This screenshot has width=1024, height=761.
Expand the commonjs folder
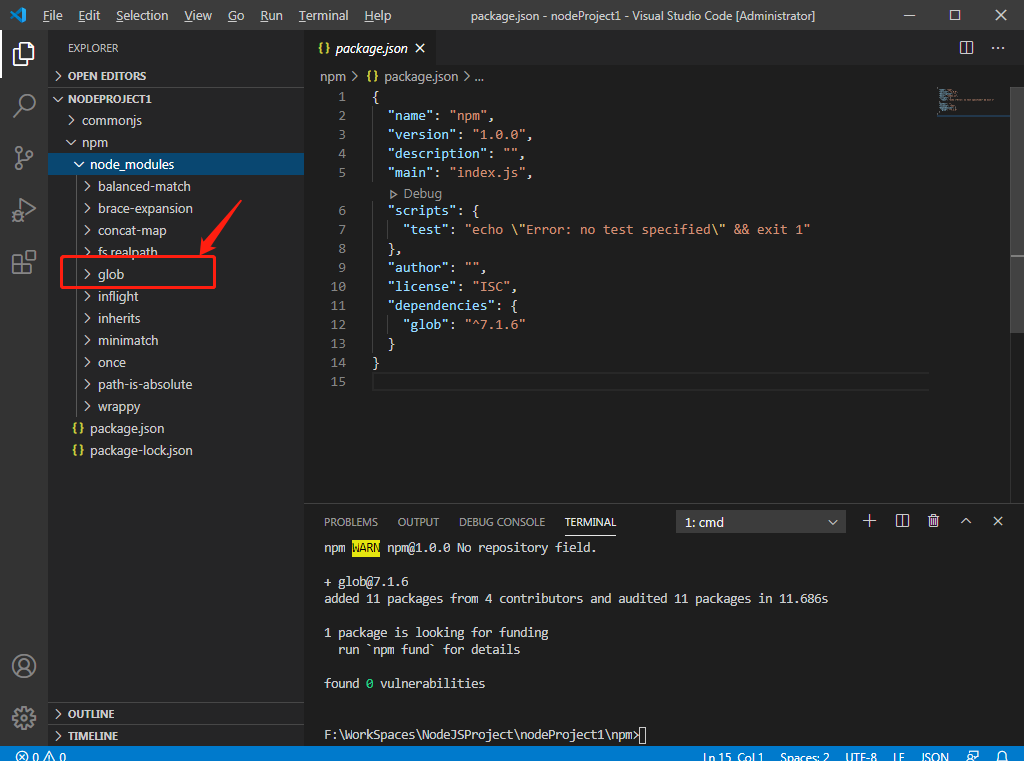pyautogui.click(x=176, y=120)
